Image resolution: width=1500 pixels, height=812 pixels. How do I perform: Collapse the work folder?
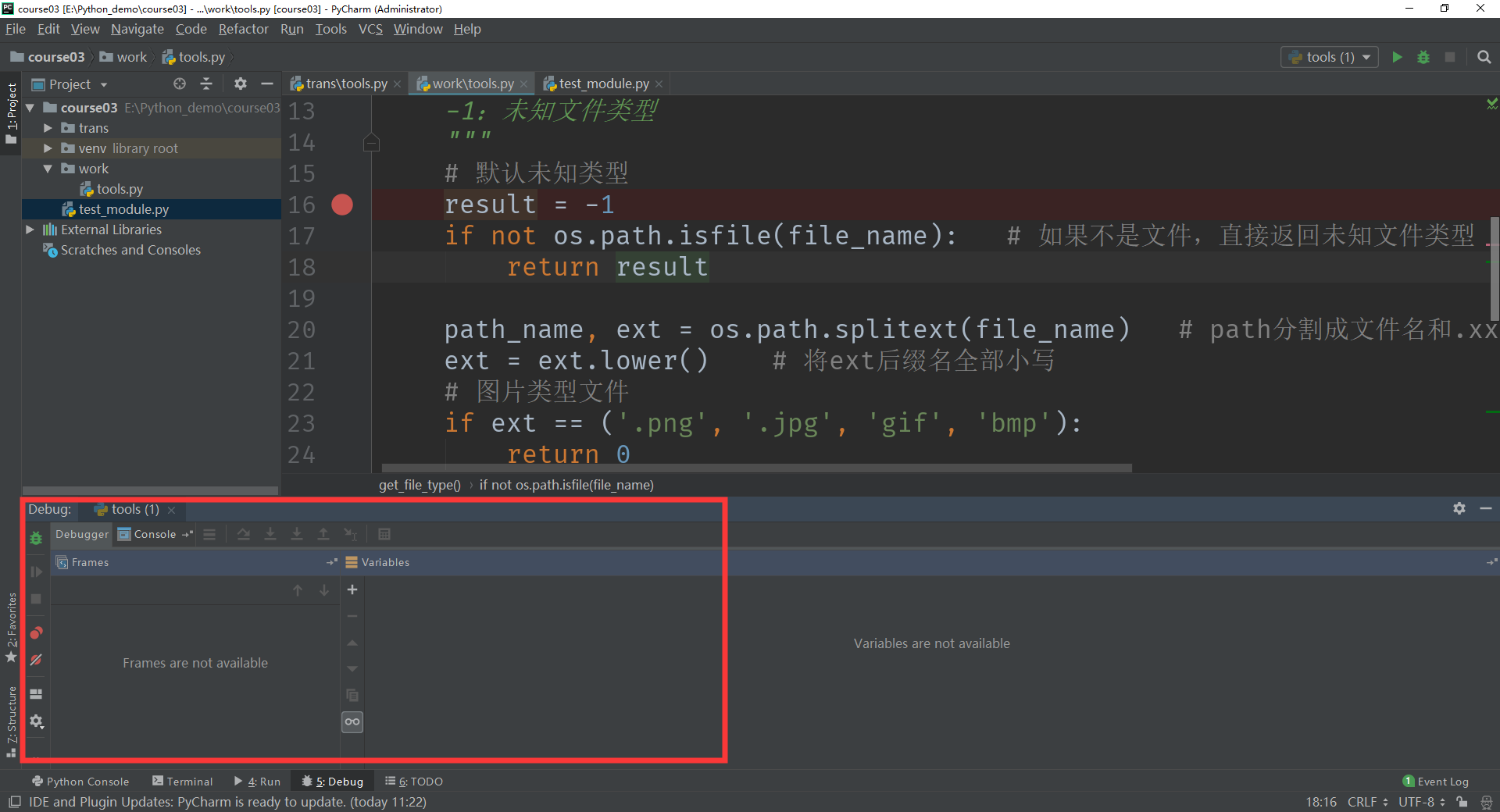click(48, 169)
